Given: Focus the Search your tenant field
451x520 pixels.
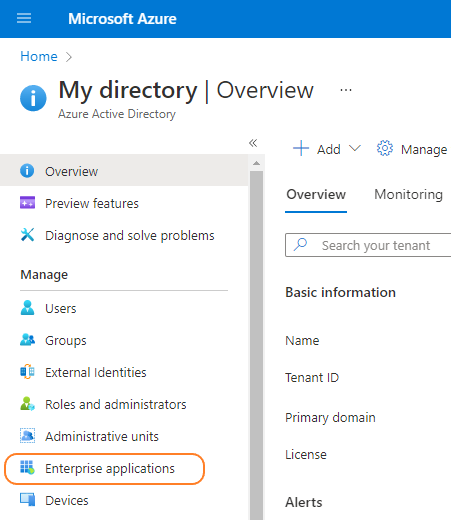Looking at the screenshot, I should (368, 245).
